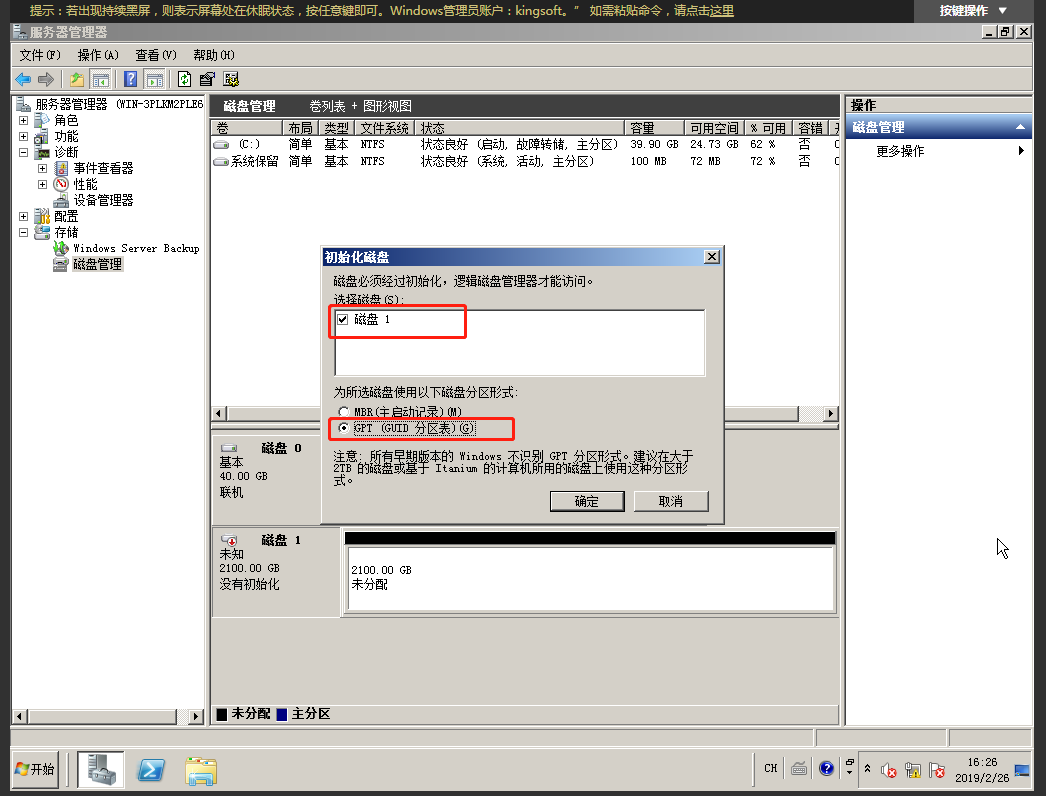Open PowerShell from the taskbar

tap(151, 769)
